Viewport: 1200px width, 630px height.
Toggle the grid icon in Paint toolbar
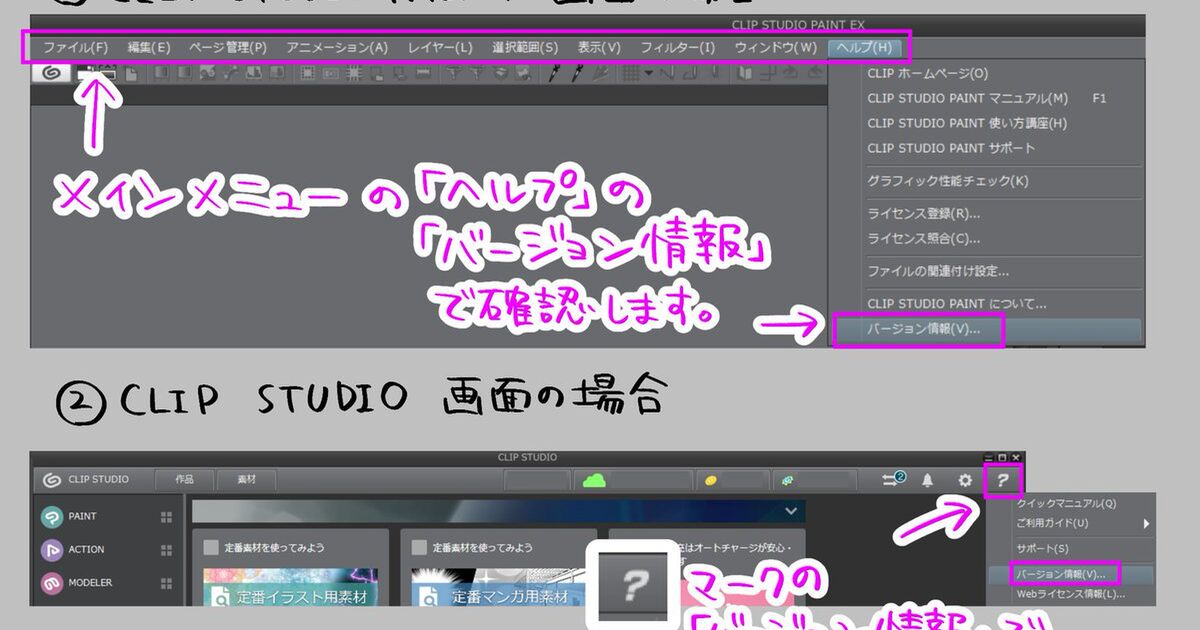631,72
